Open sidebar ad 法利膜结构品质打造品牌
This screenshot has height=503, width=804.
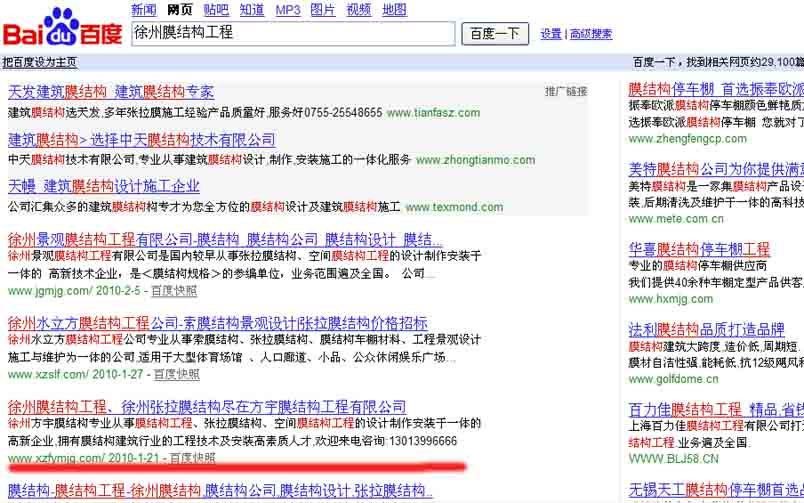[x=707, y=329]
